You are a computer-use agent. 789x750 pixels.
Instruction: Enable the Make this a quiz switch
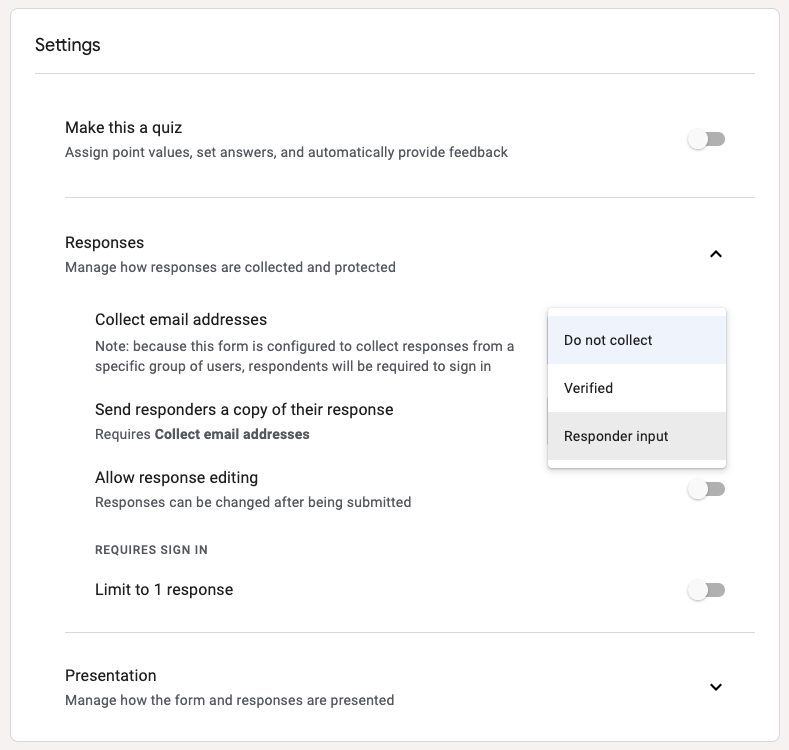pyautogui.click(x=706, y=140)
